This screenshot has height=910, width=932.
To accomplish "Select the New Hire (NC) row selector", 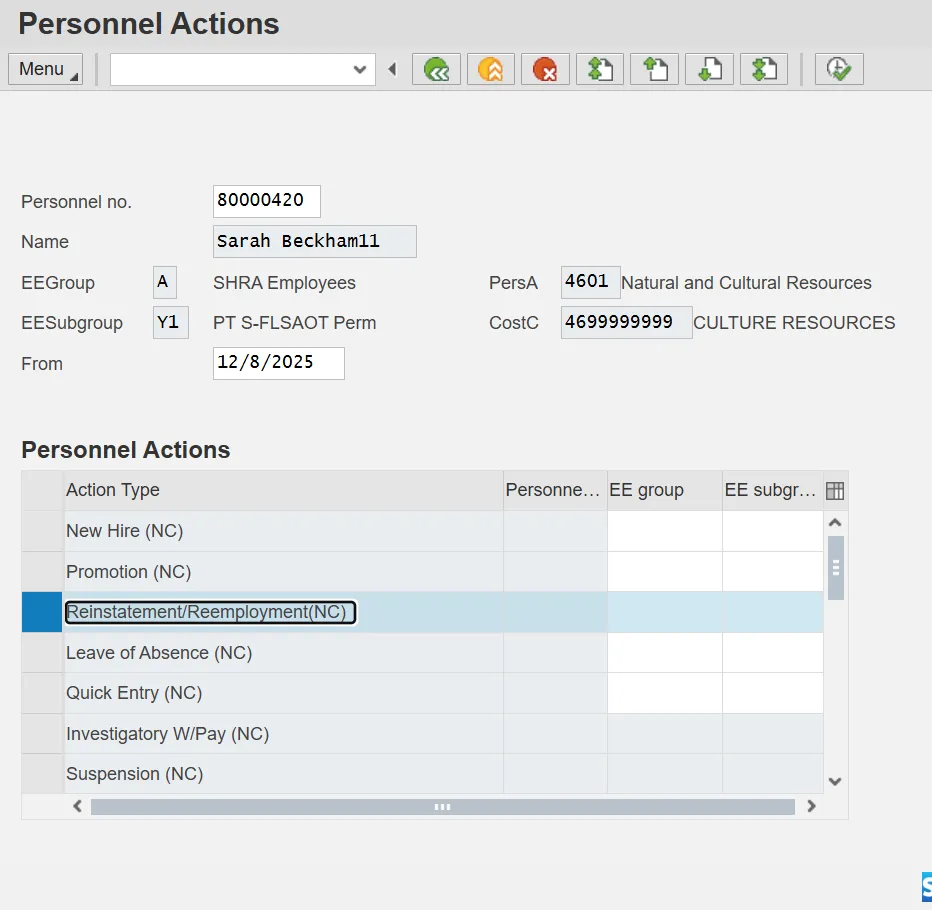I will (x=42, y=531).
